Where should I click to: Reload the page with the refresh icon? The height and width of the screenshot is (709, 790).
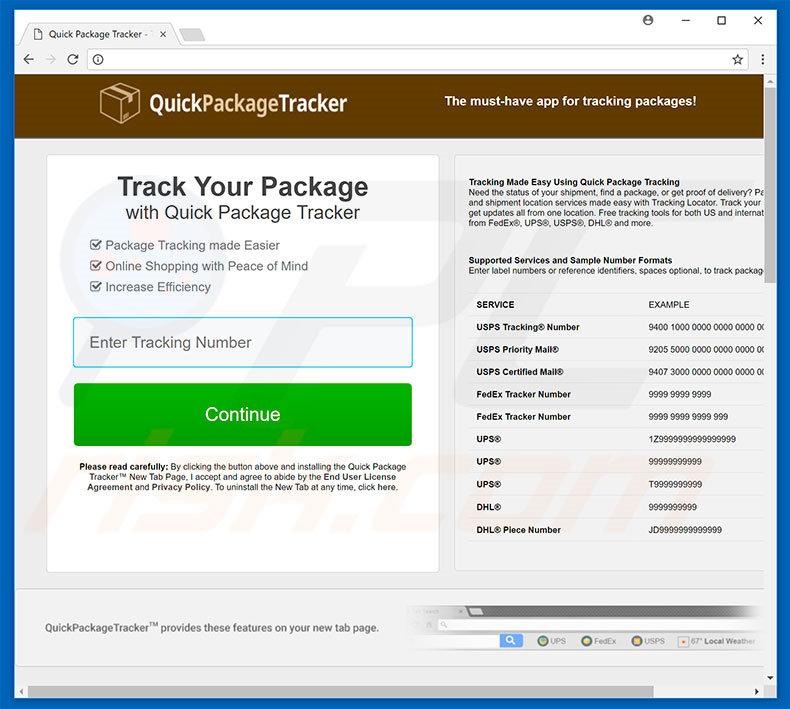pos(73,59)
